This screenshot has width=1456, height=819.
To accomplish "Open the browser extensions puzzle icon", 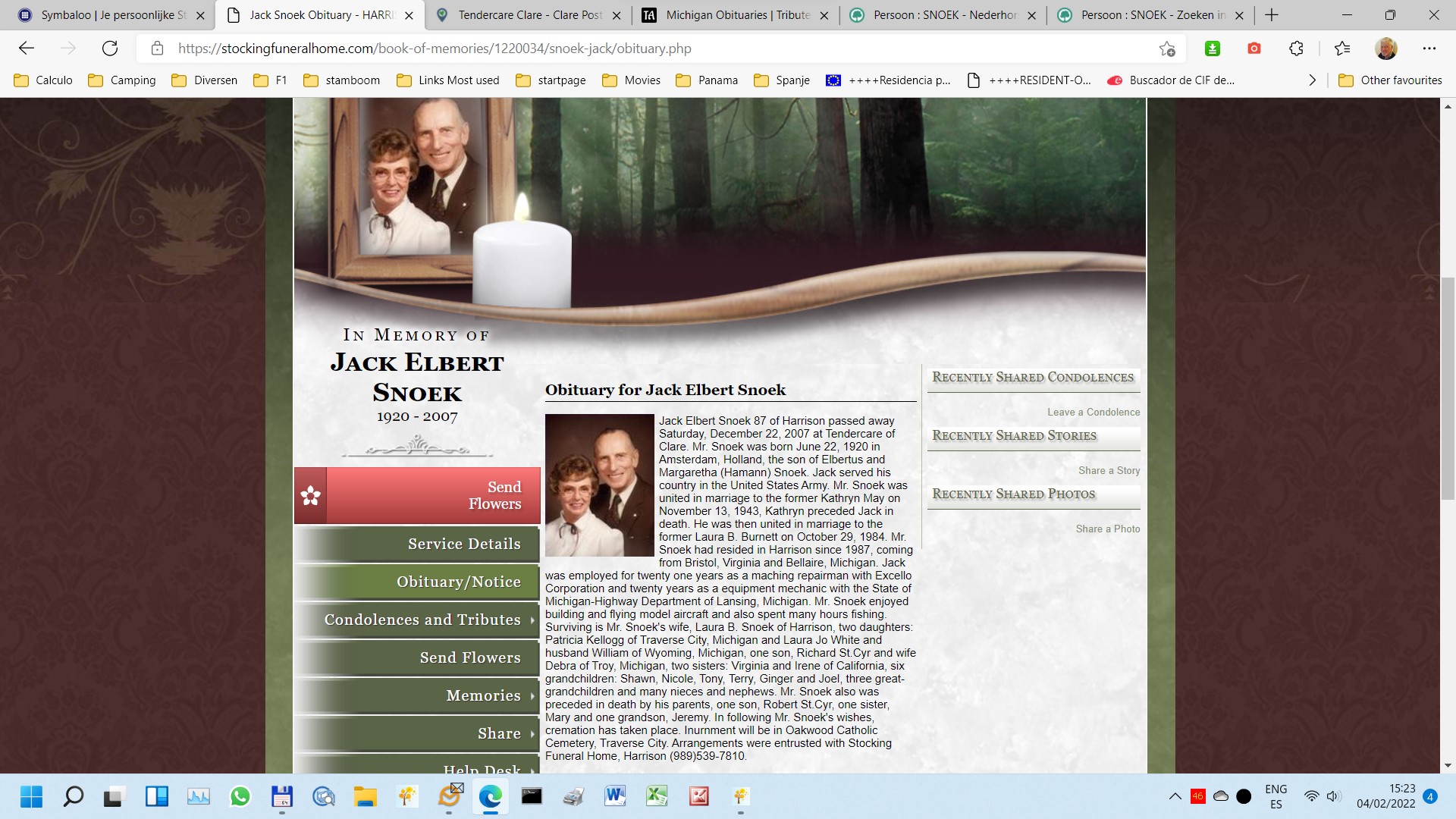I will pyautogui.click(x=1296, y=49).
